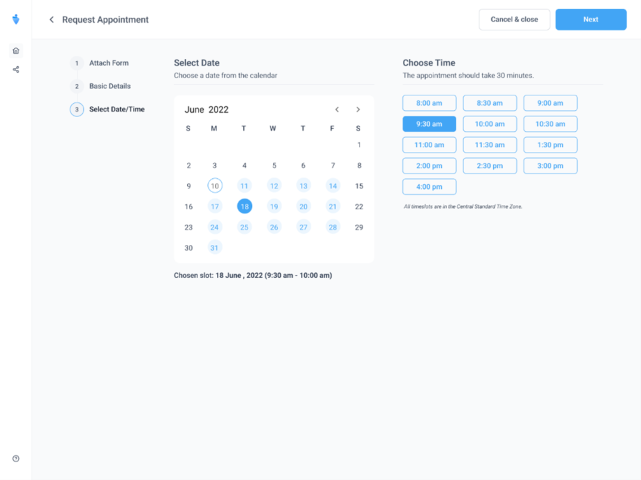This screenshot has width=641, height=480.
Task: Click the Next button
Action: click(x=590, y=19)
